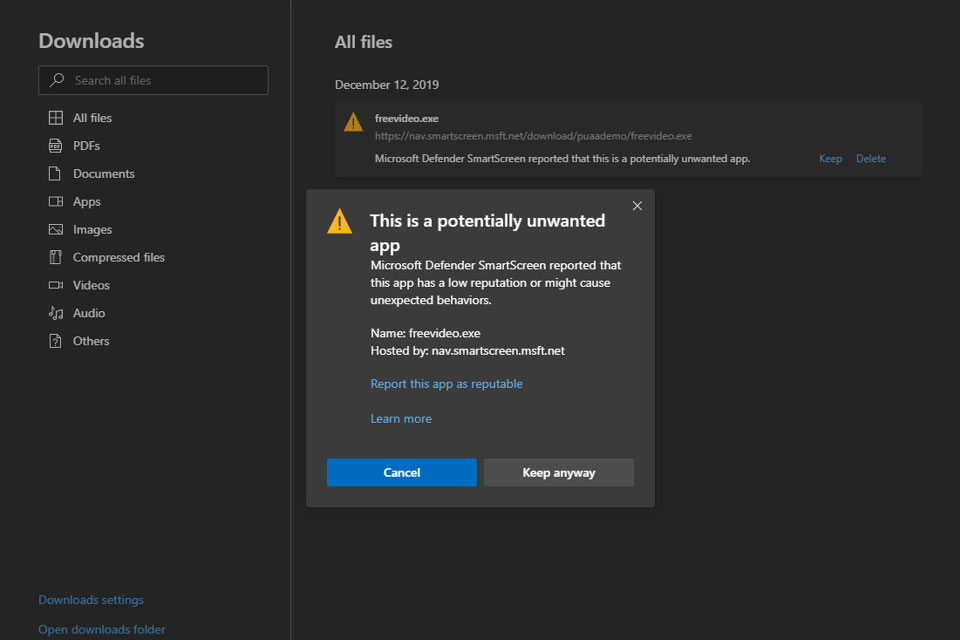Screen dimensions: 960x640
Task: Click Keep anyway in the warning dialog
Action: coord(559,472)
